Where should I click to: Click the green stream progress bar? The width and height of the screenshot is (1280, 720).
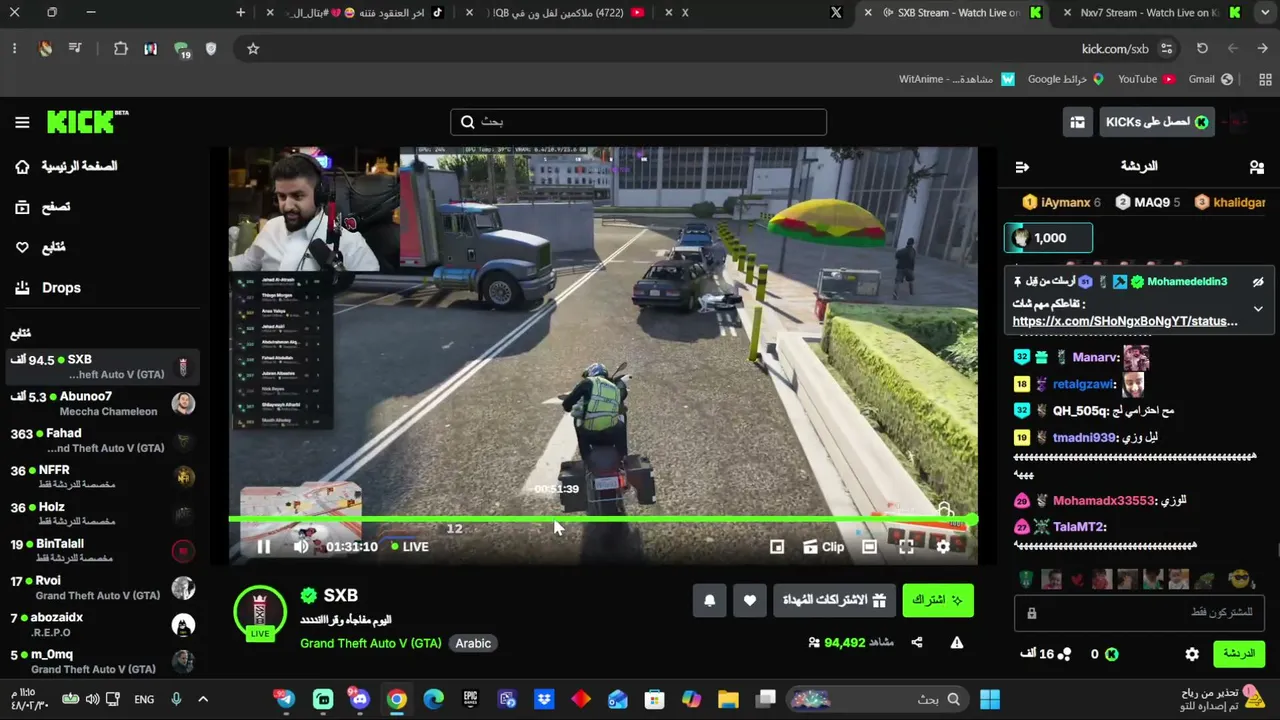pos(602,519)
